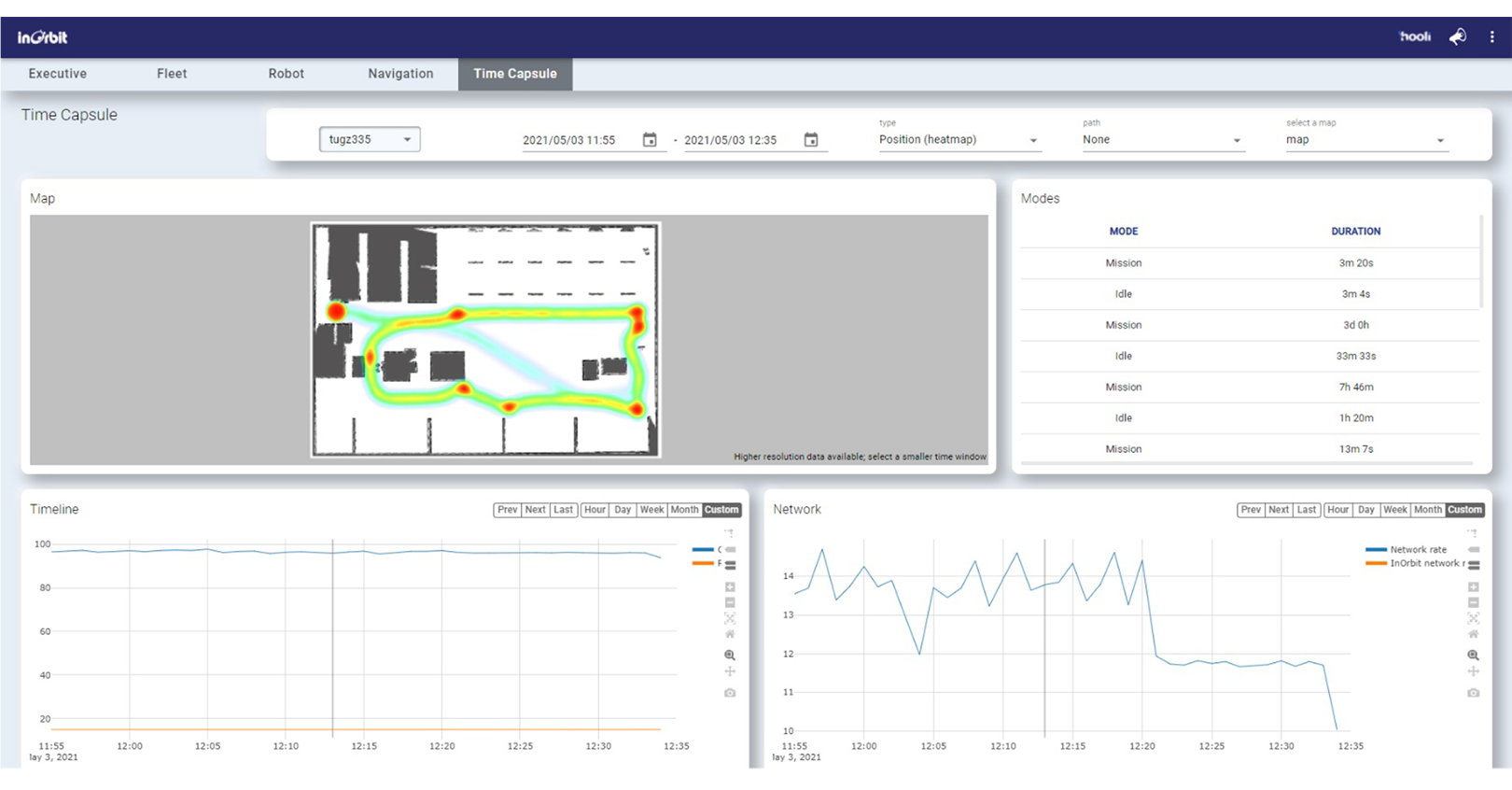This screenshot has width=1512, height=790.
Task: Click the Modes table scrollbar
Action: point(1481,262)
